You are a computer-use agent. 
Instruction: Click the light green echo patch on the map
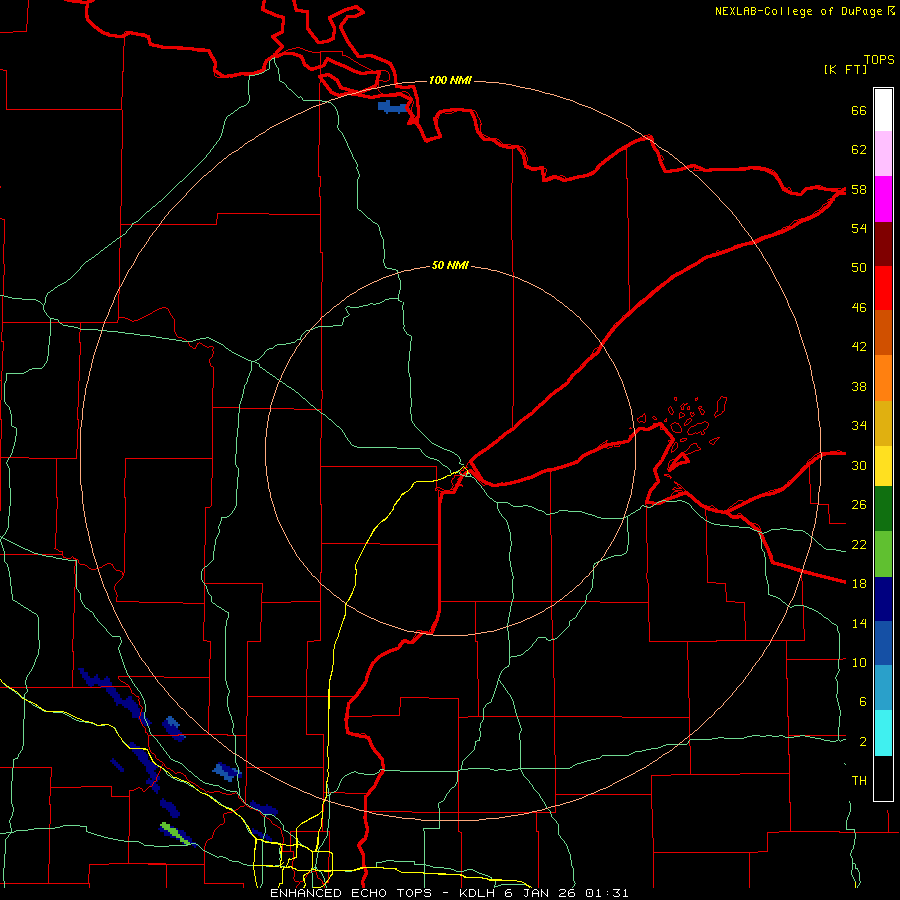(174, 832)
